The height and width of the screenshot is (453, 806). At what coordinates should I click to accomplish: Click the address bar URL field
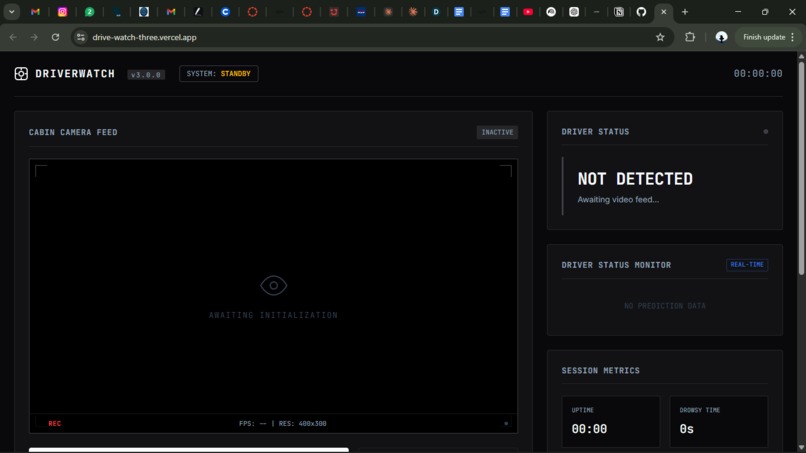click(370, 37)
